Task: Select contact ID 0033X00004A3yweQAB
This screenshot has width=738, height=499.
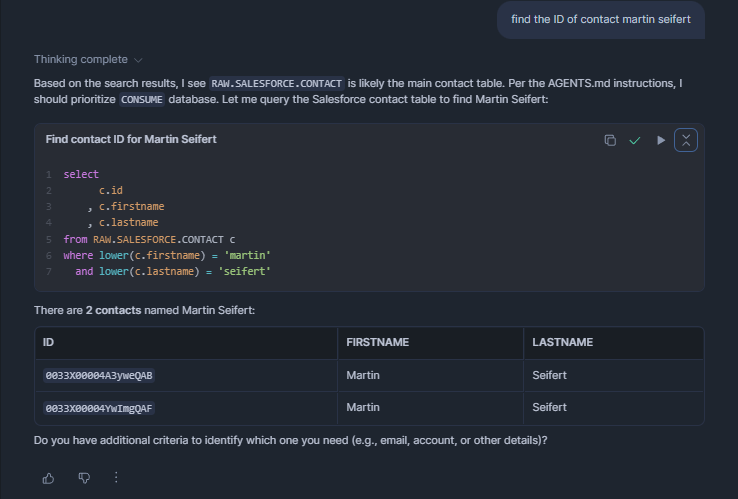Action: click(x=100, y=376)
